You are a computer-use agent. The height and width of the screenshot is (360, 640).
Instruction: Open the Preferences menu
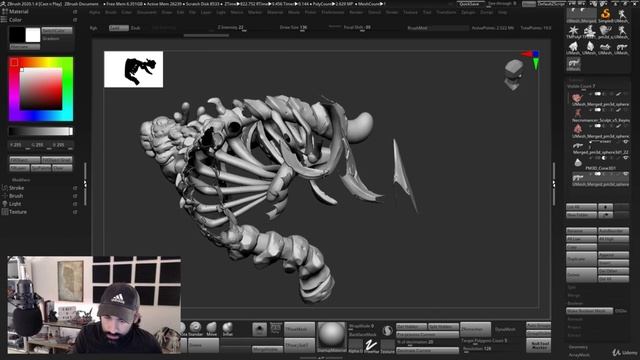[333, 12]
